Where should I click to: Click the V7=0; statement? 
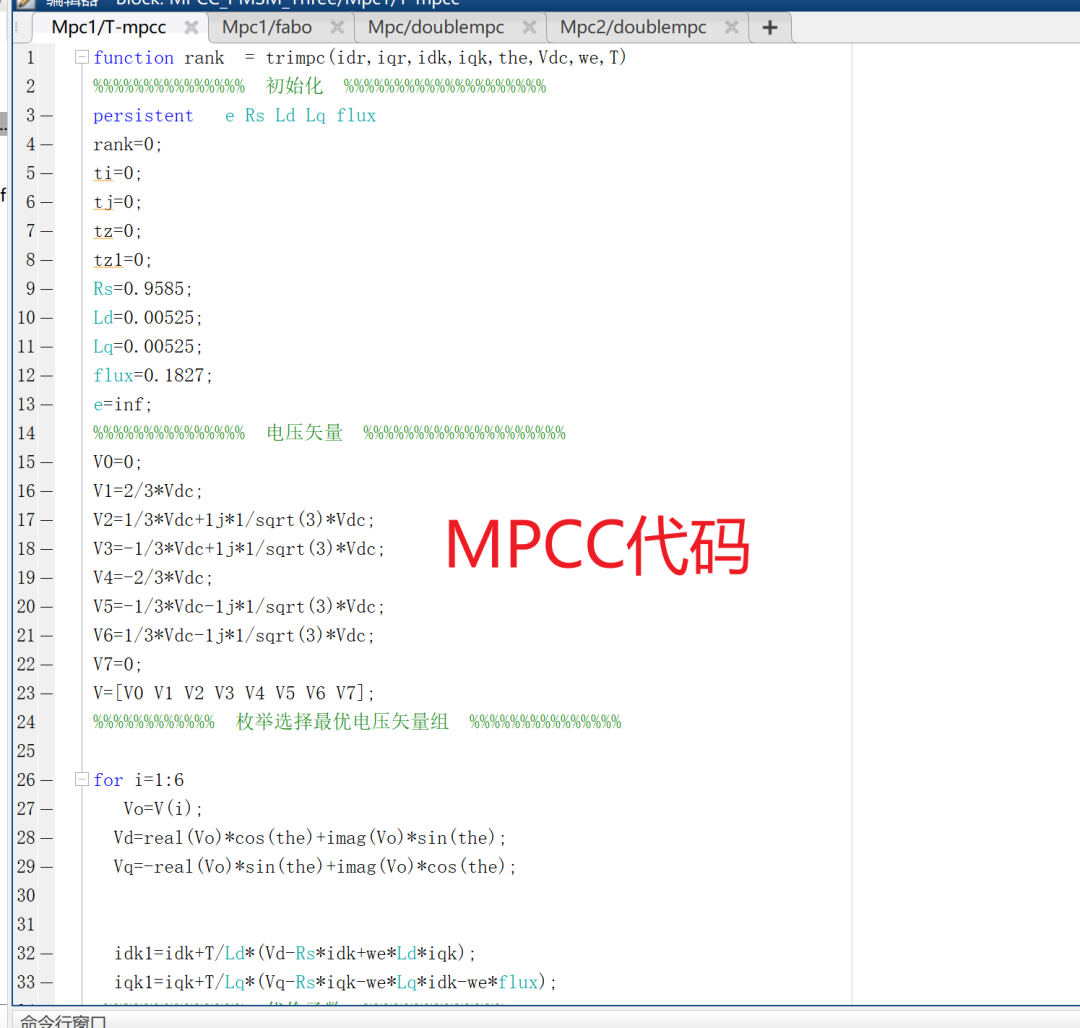click(117, 664)
